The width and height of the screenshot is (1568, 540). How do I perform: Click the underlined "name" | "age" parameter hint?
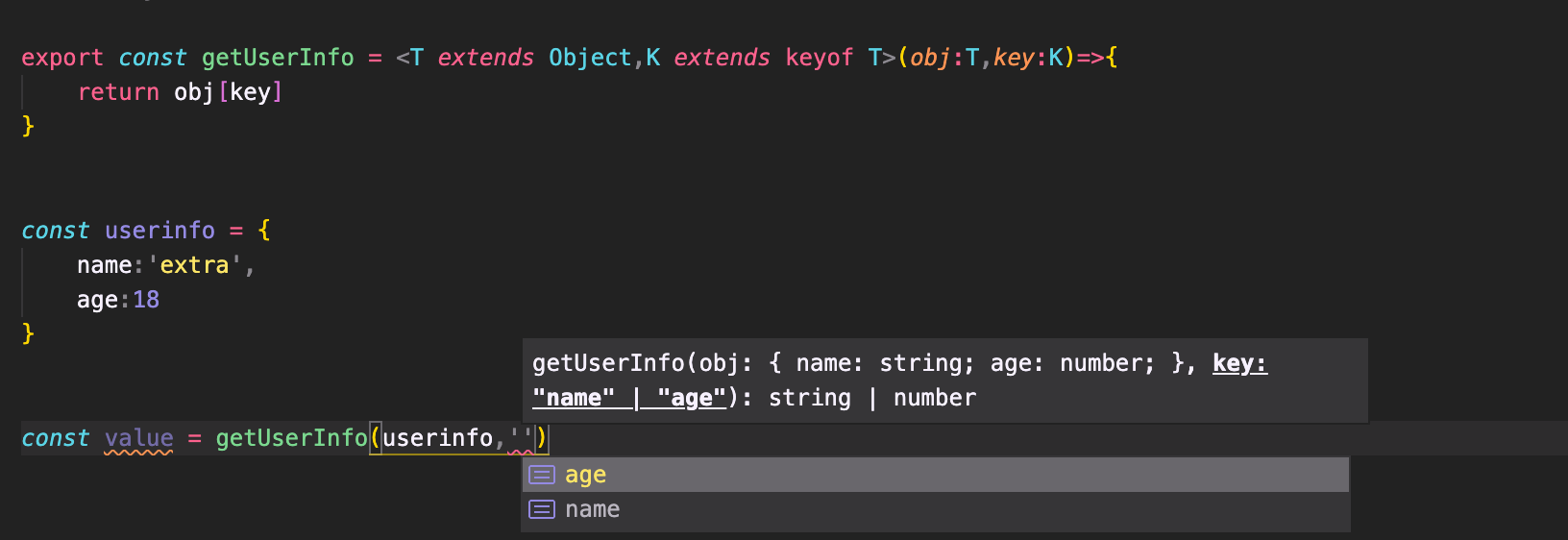click(x=629, y=398)
